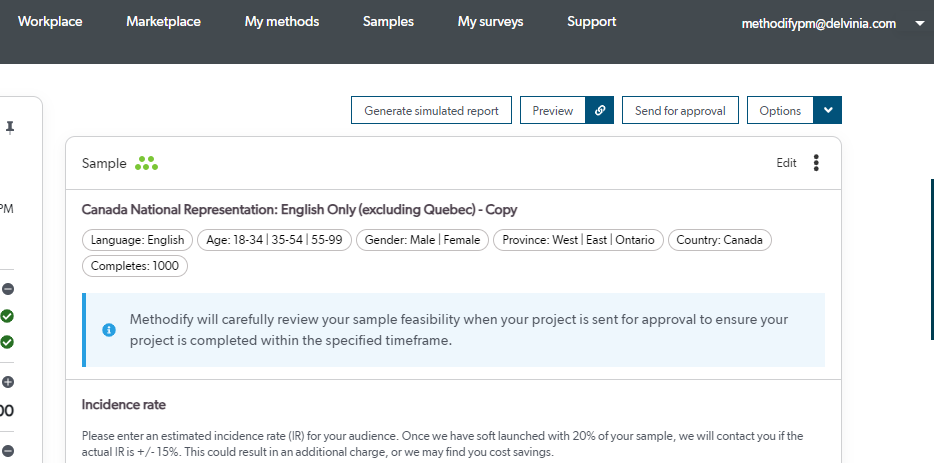Copy the preview link via chain icon
Image resolution: width=934 pixels, height=463 pixels.
600,111
